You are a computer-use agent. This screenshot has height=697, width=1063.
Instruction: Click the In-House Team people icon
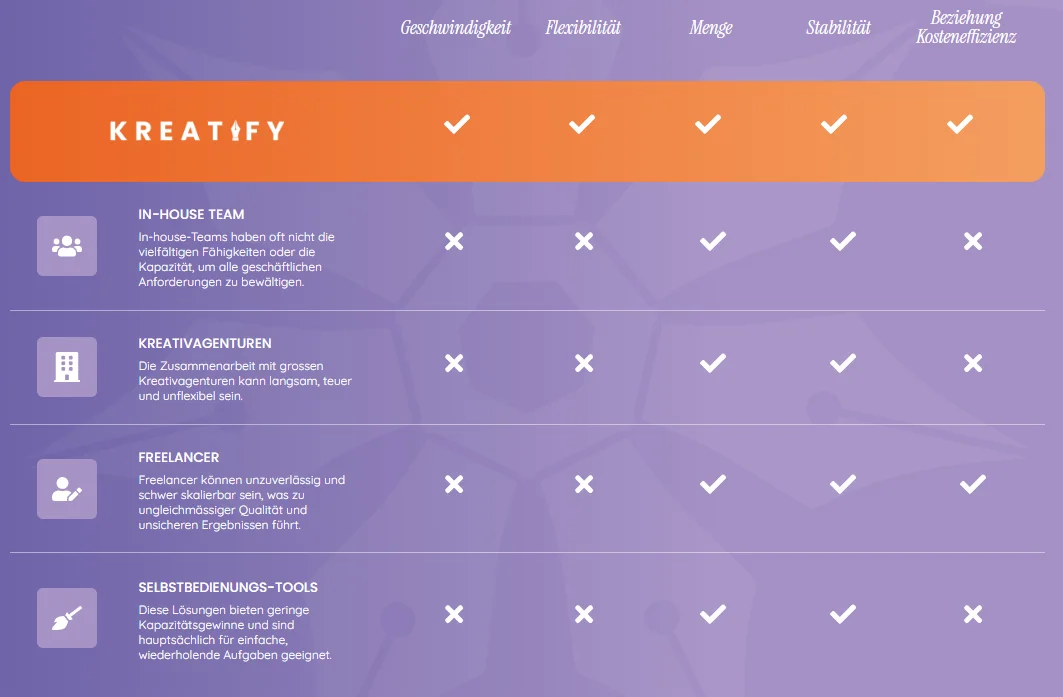(x=67, y=246)
